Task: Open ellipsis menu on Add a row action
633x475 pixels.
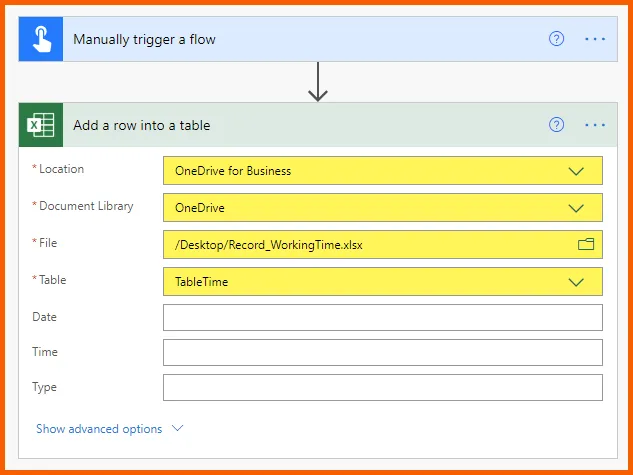Action: (x=595, y=125)
